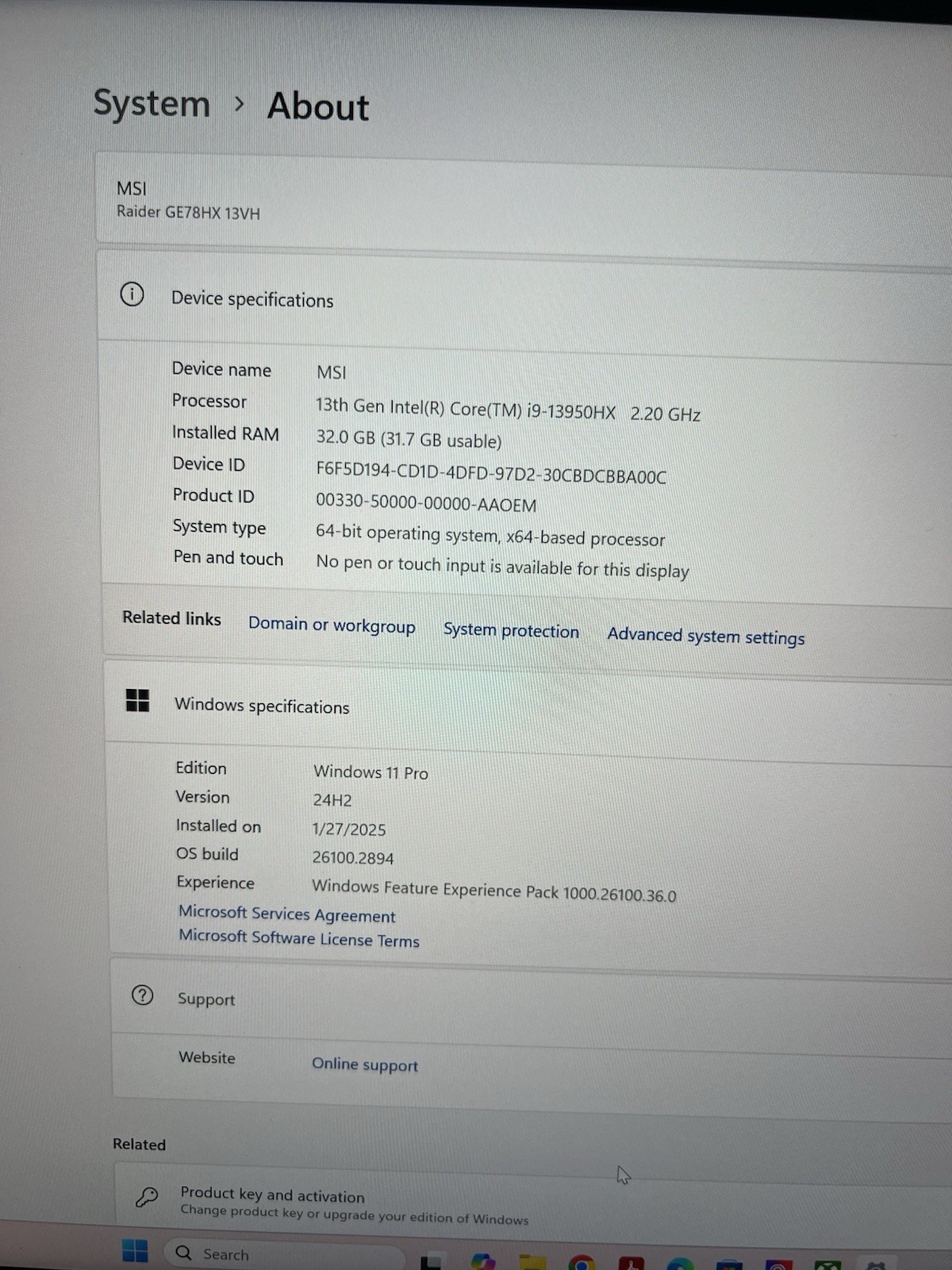Click the About breadcrumb title

(318, 106)
